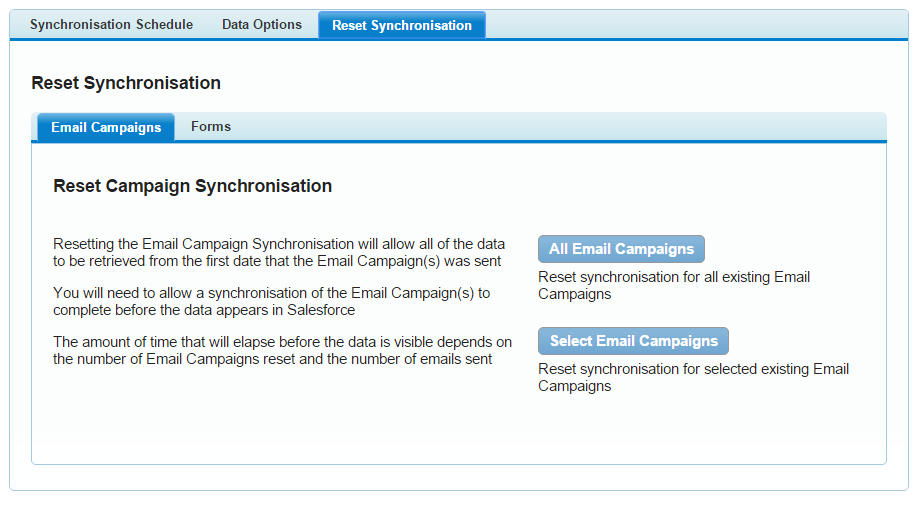Click the empty top tab bar beside Reset Synchronisation
This screenshot has height=510, width=920.
pyautogui.click(x=696, y=25)
